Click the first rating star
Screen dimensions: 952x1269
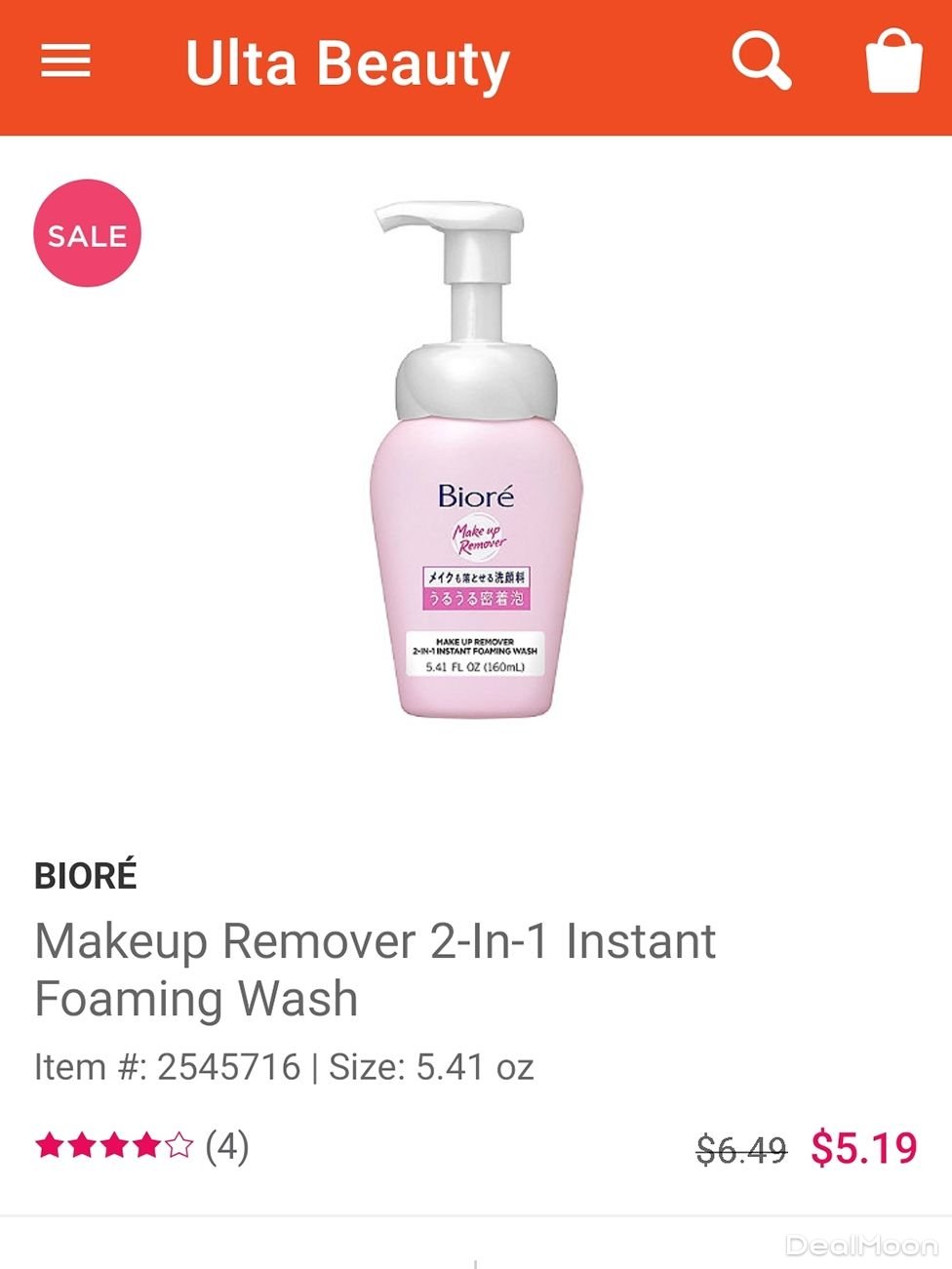pos(49,1145)
